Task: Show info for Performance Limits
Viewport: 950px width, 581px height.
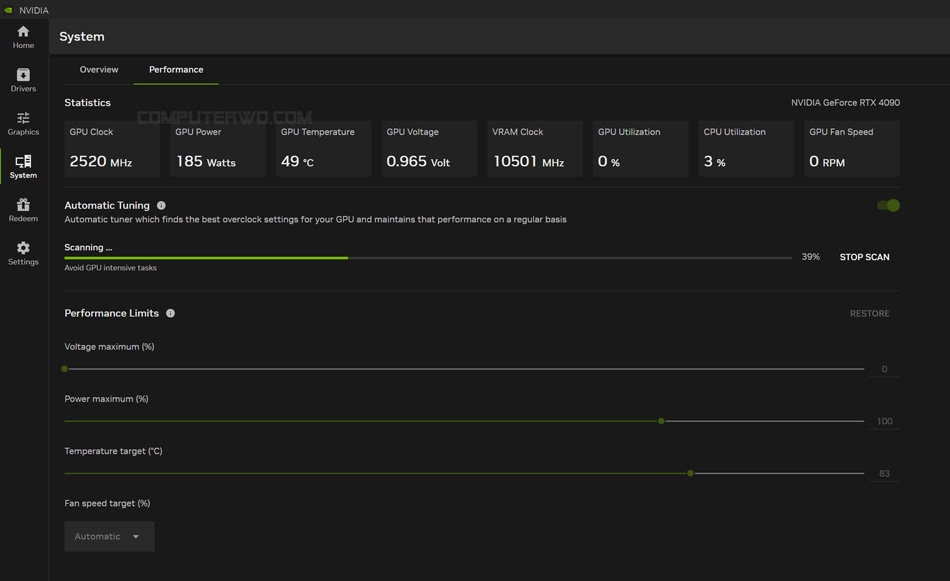Action: tap(170, 313)
